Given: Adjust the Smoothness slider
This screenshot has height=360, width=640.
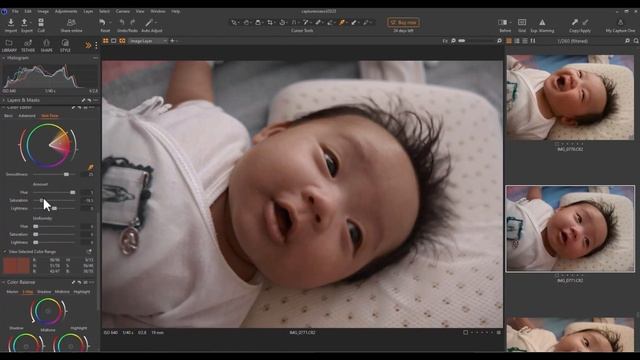Looking at the screenshot, I should click(x=54, y=174).
